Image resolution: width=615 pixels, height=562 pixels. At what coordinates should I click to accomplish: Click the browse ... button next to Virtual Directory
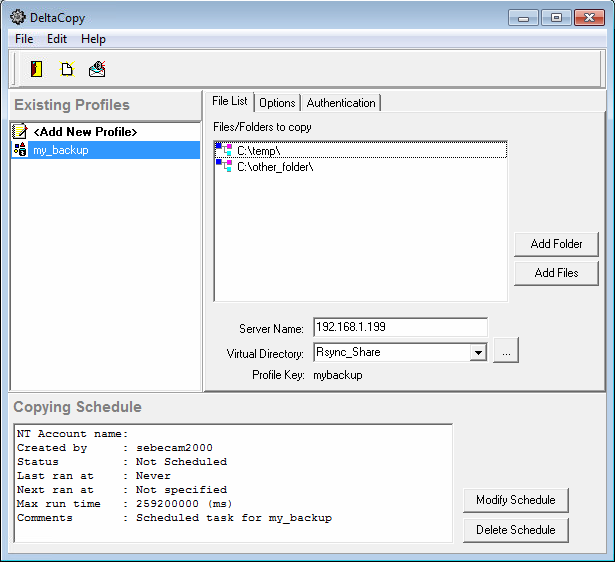click(506, 350)
